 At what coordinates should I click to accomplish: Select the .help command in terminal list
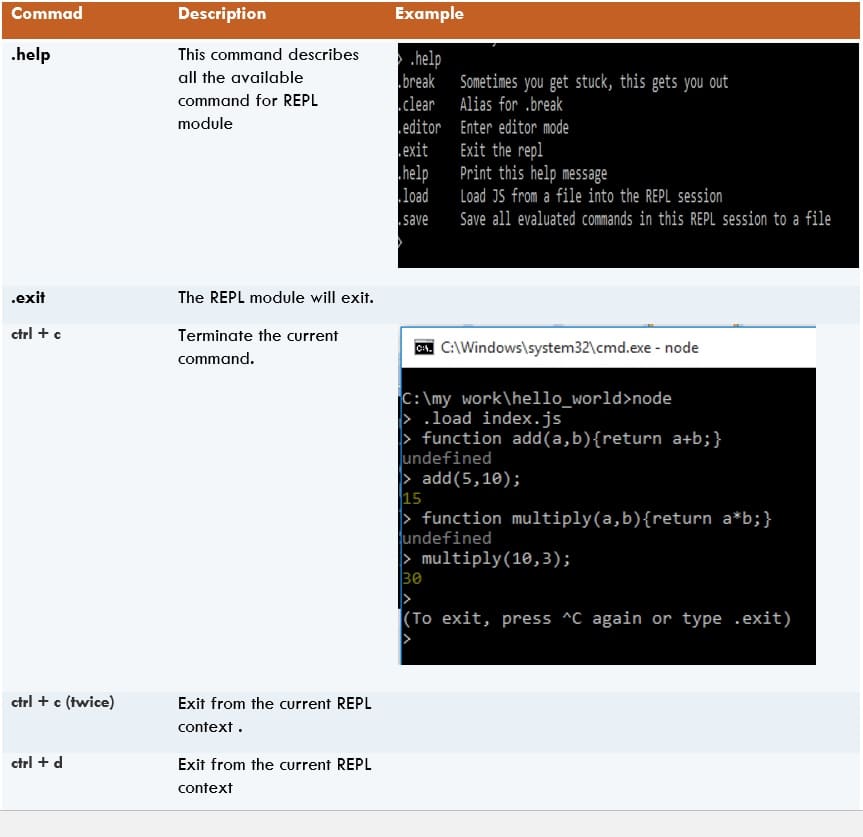coord(424,61)
